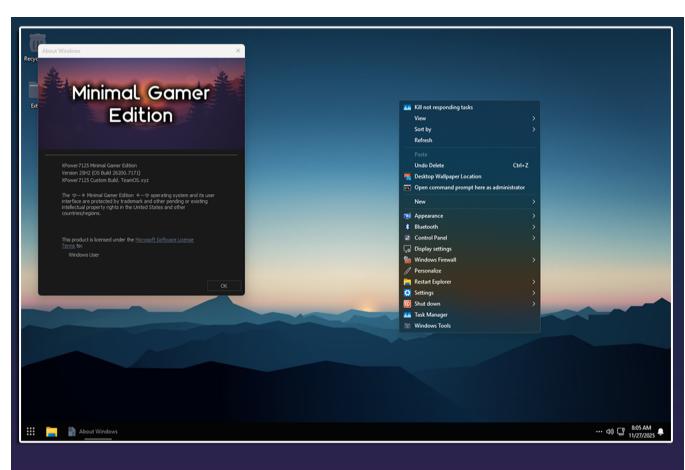Select the Recycle Bin desktop icon

pyautogui.click(x=33, y=47)
